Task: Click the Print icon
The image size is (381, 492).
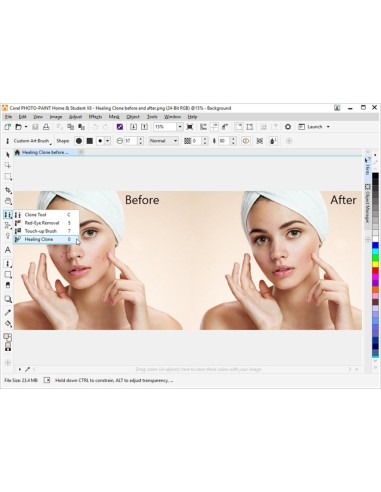Action: tap(46, 127)
